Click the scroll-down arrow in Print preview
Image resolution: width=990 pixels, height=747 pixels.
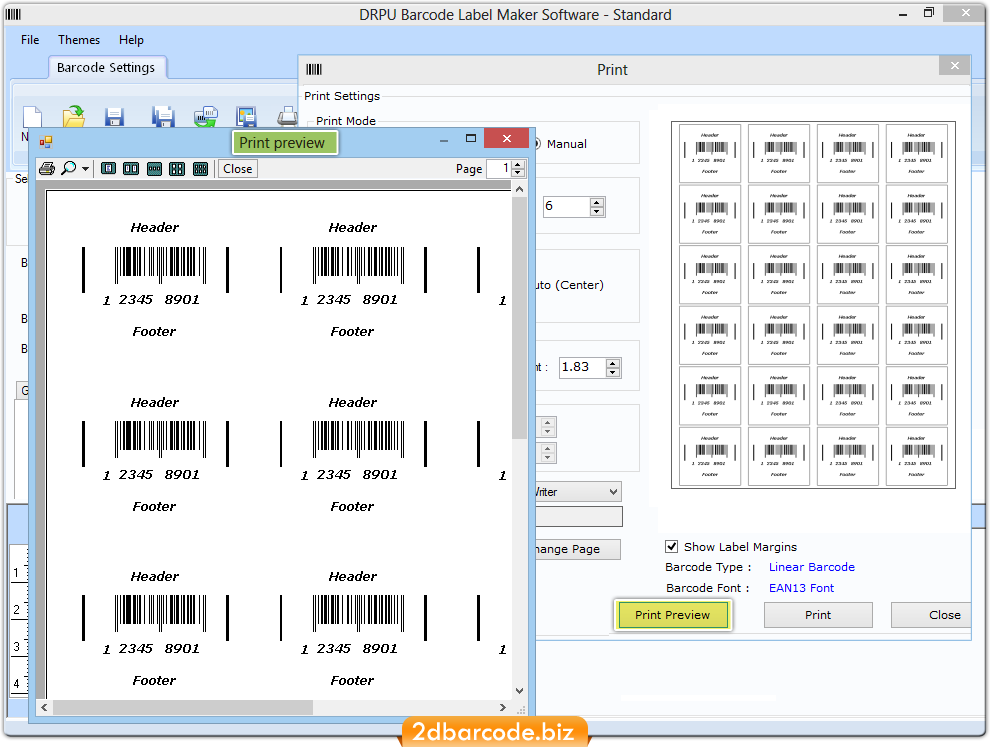tap(519, 691)
